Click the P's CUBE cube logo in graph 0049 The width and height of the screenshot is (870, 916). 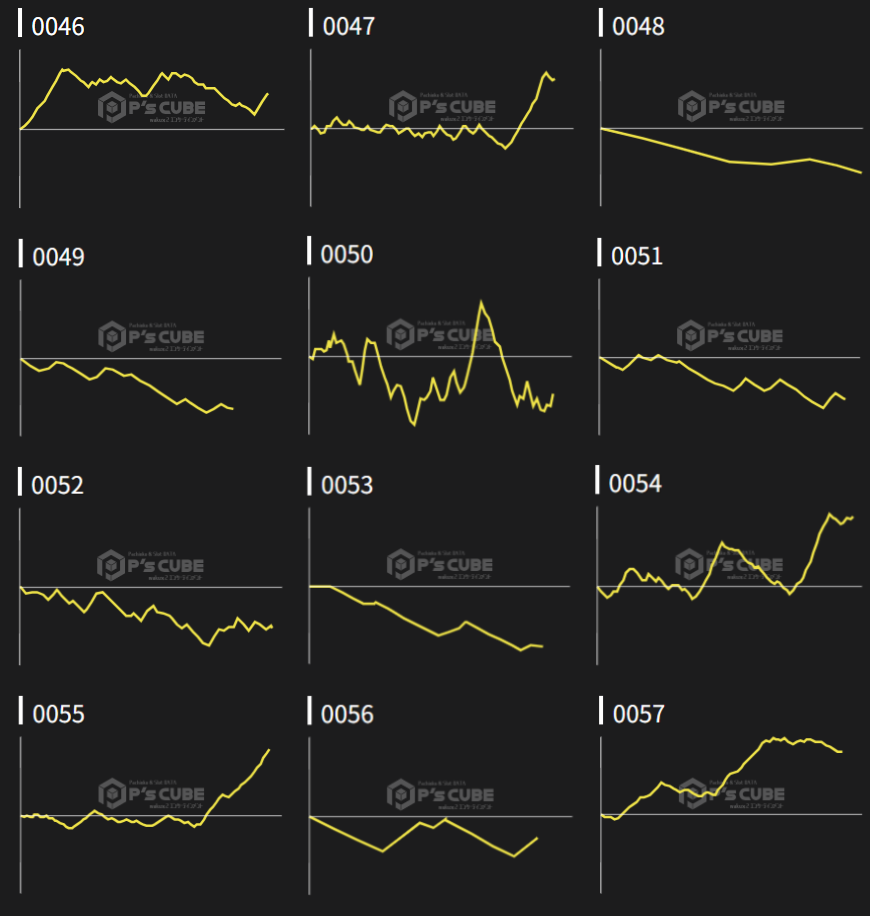pos(111,337)
